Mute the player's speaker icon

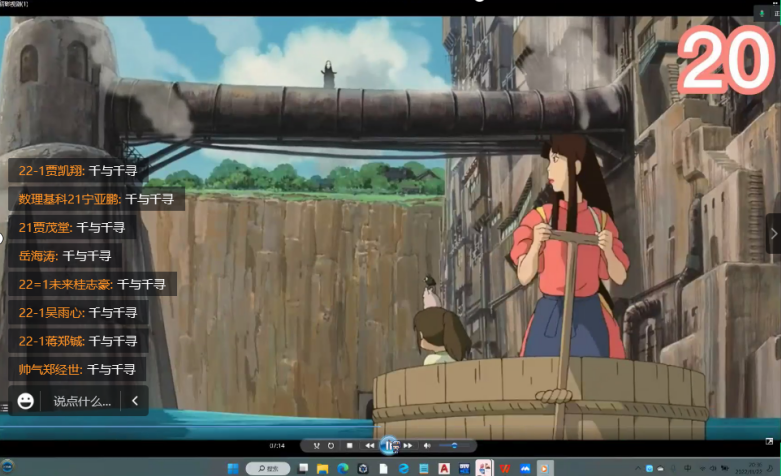click(427, 446)
